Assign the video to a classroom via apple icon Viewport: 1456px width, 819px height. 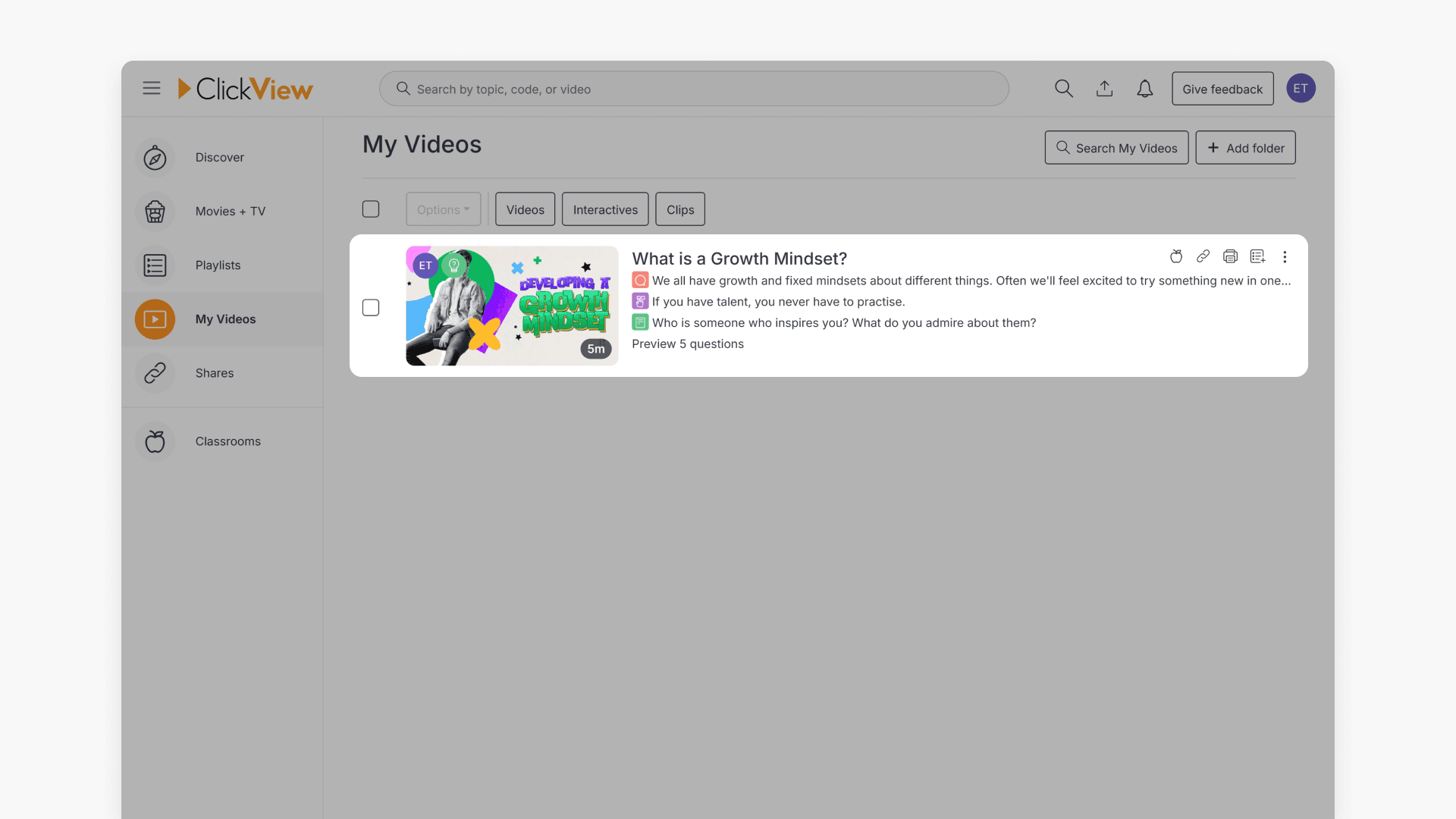pyautogui.click(x=1175, y=256)
